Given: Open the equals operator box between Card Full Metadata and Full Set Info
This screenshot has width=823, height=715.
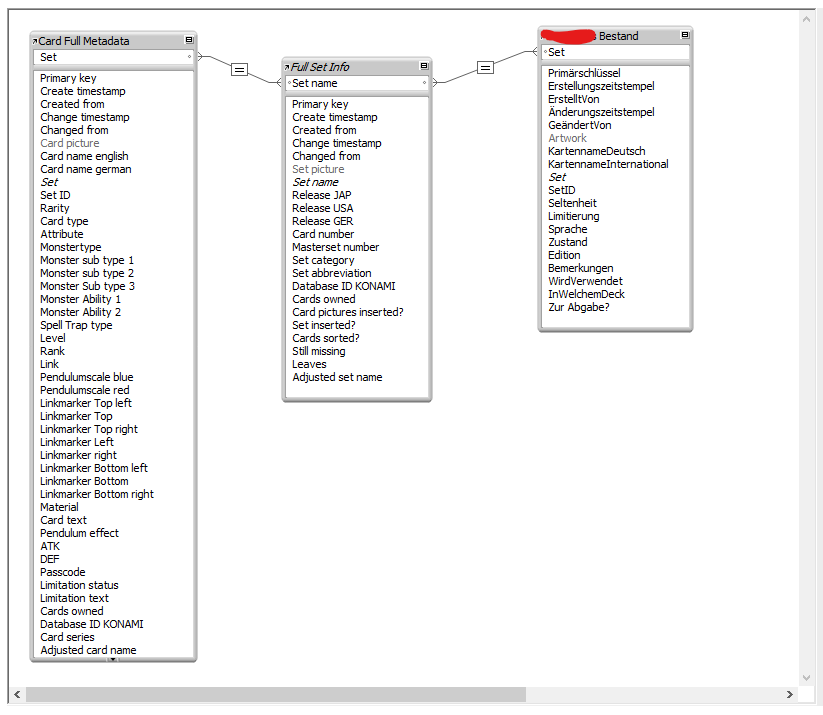Looking at the screenshot, I should click(x=239, y=69).
